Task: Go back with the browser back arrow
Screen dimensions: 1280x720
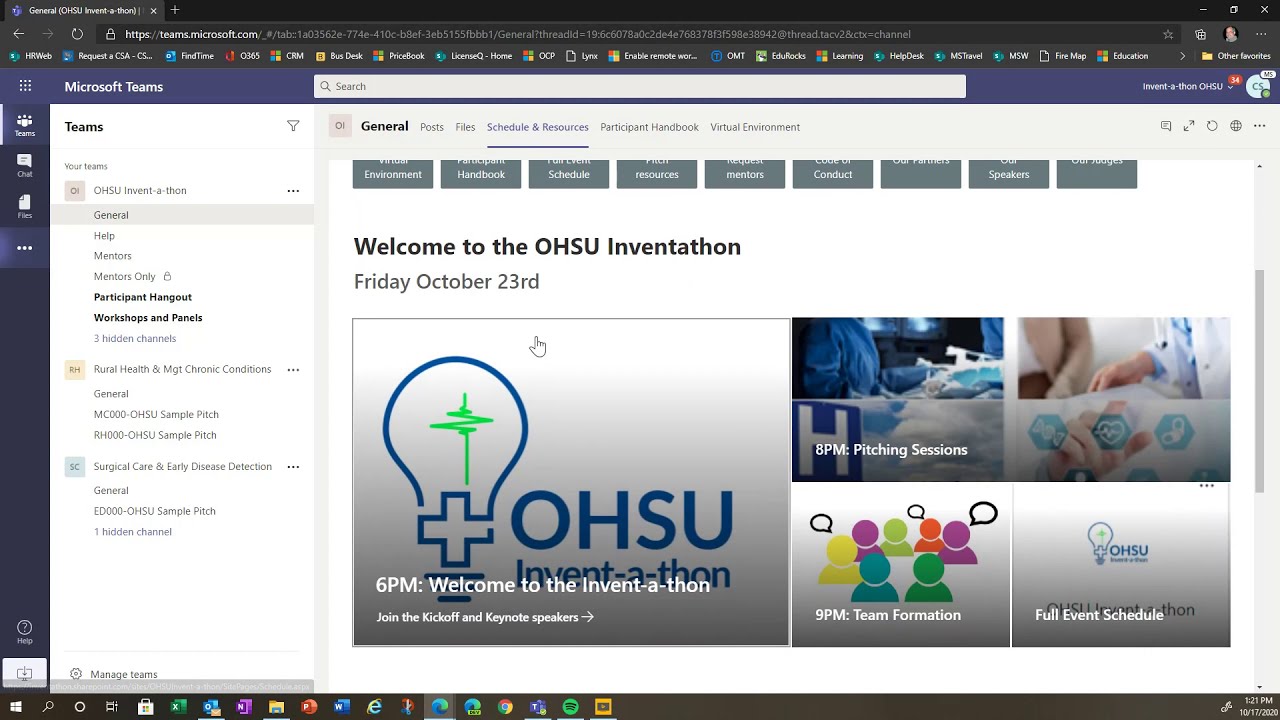Action: 18,34
